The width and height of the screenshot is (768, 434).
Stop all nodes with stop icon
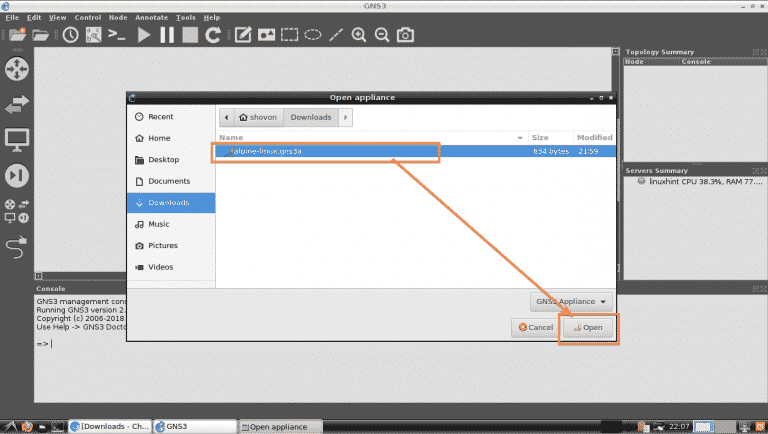[x=190, y=35]
